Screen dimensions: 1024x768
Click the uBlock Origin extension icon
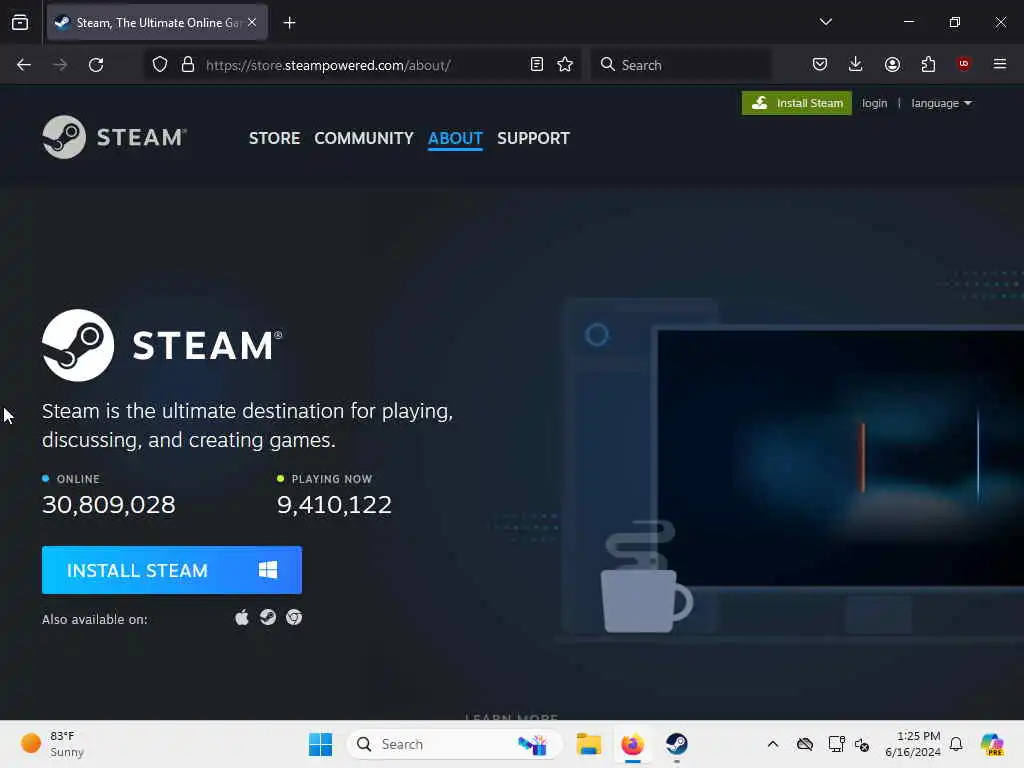(964, 63)
